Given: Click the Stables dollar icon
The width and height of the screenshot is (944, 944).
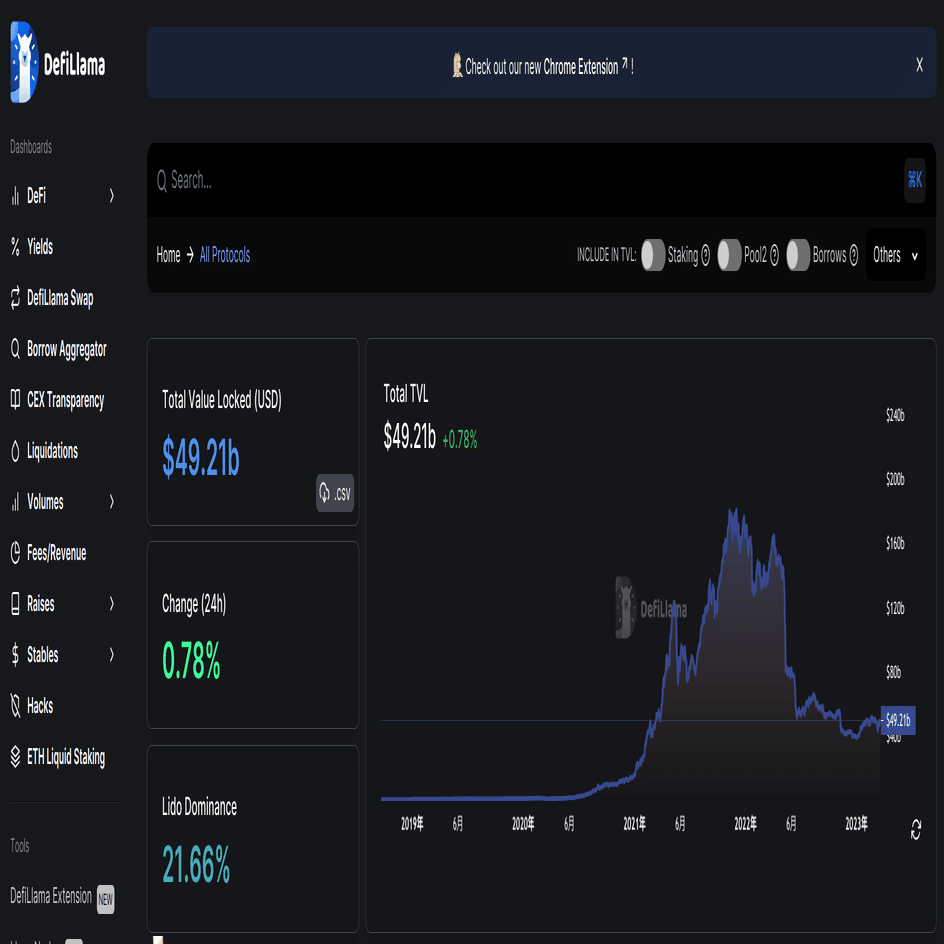Looking at the screenshot, I should (15, 654).
